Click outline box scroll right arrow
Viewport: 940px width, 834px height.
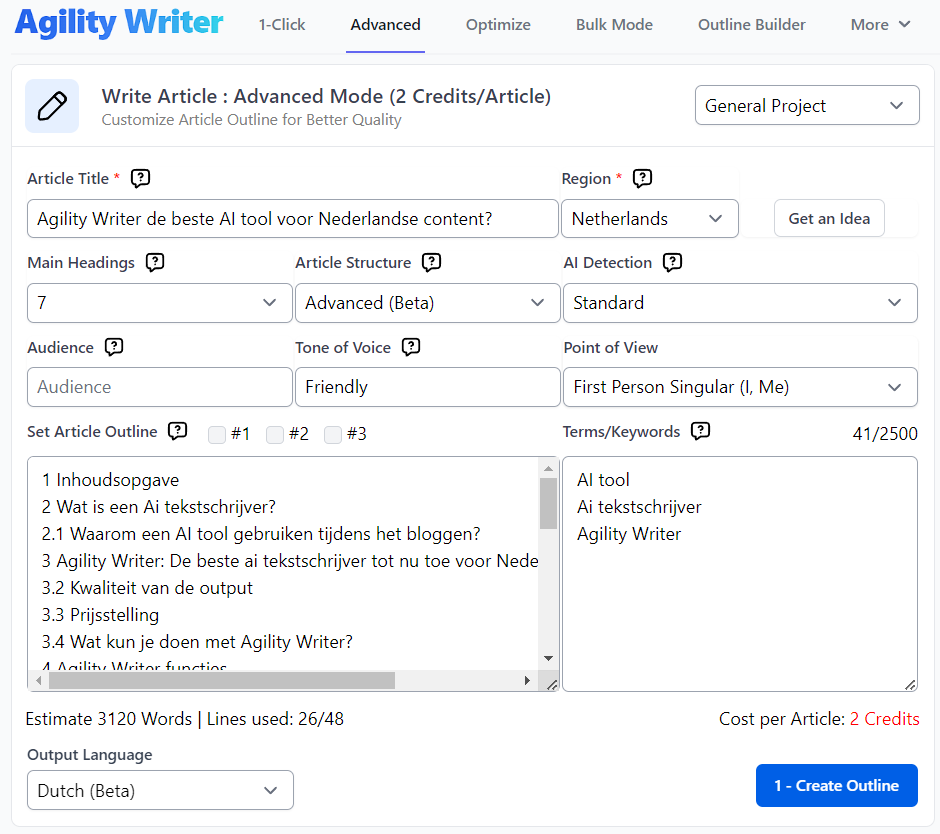pos(527,681)
